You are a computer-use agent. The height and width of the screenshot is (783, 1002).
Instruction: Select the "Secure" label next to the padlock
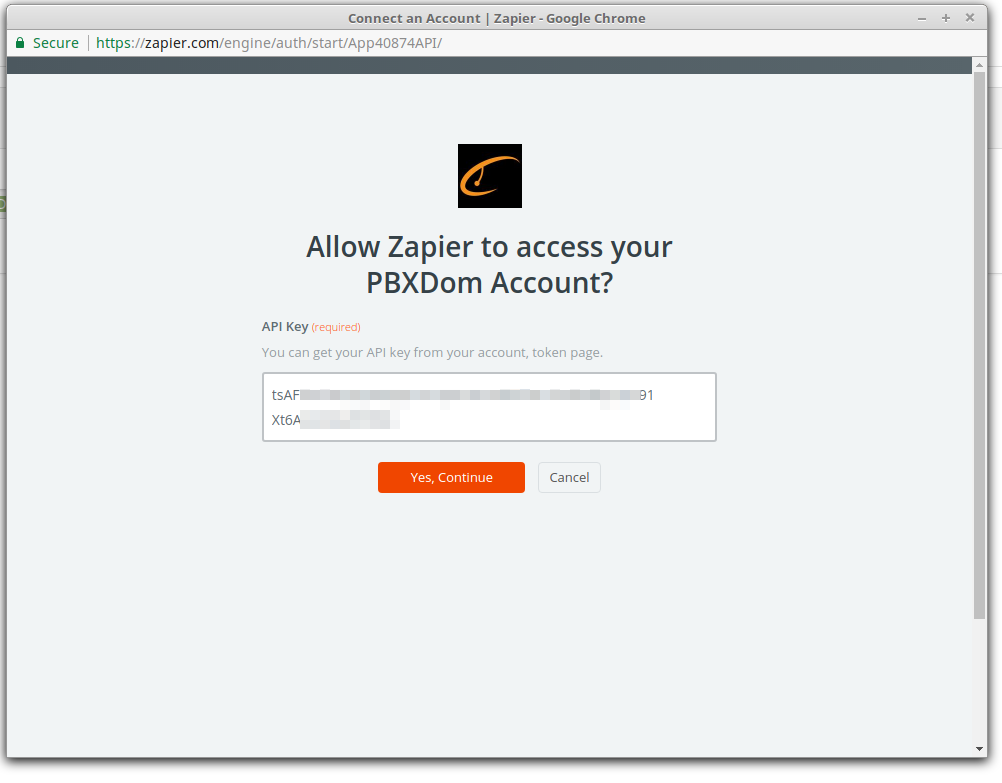pyautogui.click(x=55, y=43)
